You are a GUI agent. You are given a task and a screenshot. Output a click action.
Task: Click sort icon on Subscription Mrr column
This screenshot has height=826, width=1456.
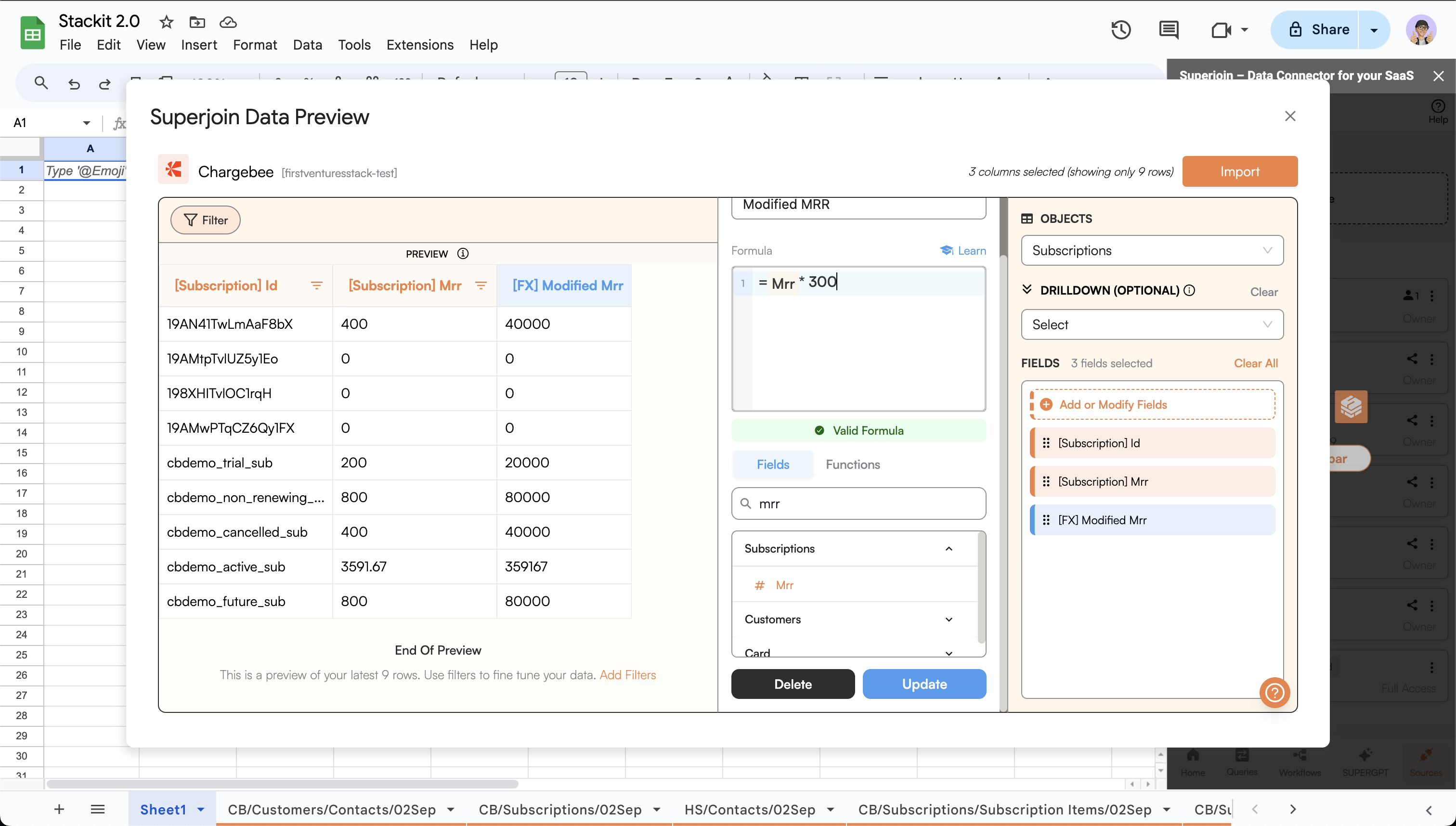point(481,285)
